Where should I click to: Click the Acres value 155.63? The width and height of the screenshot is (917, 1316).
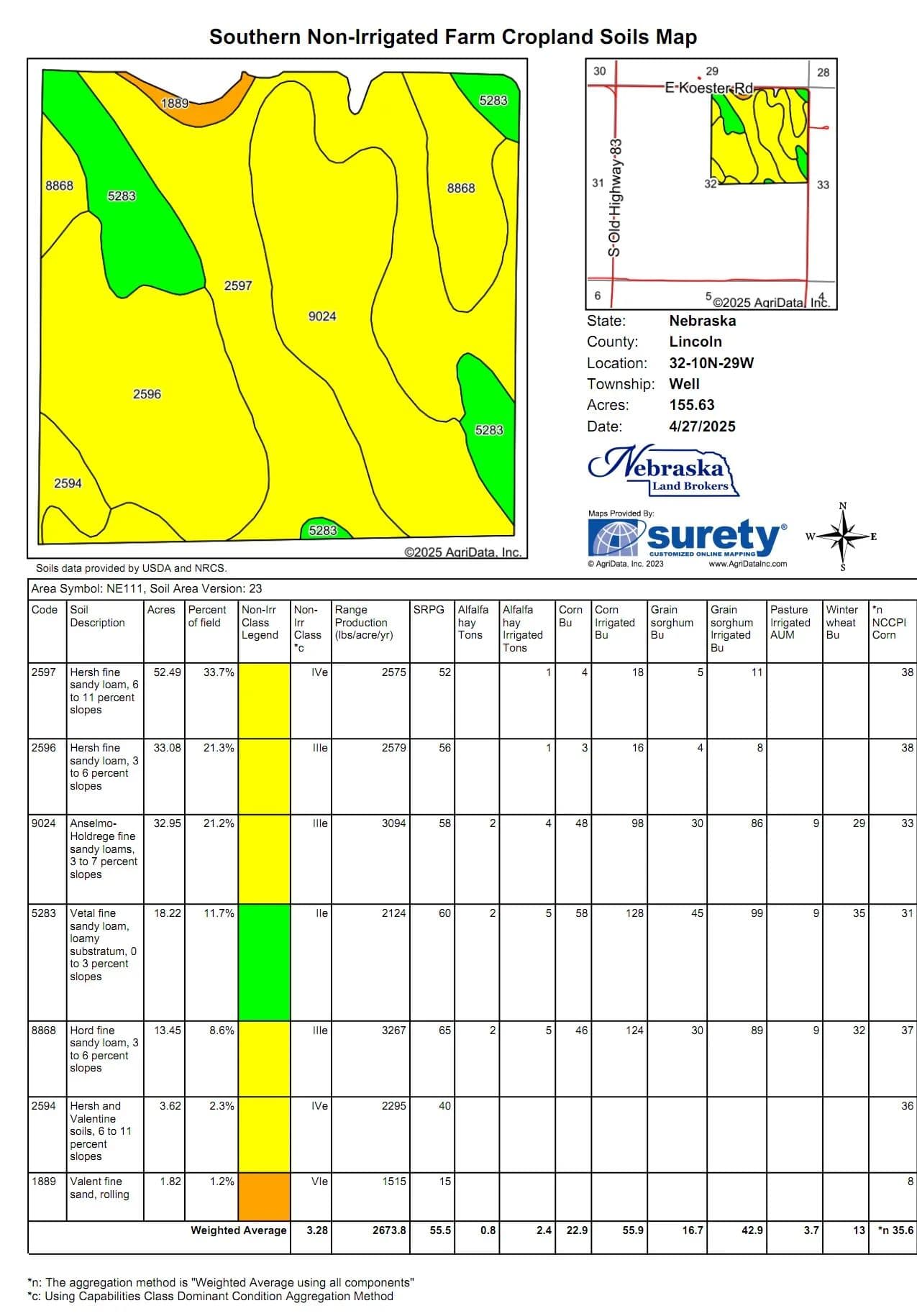point(691,405)
